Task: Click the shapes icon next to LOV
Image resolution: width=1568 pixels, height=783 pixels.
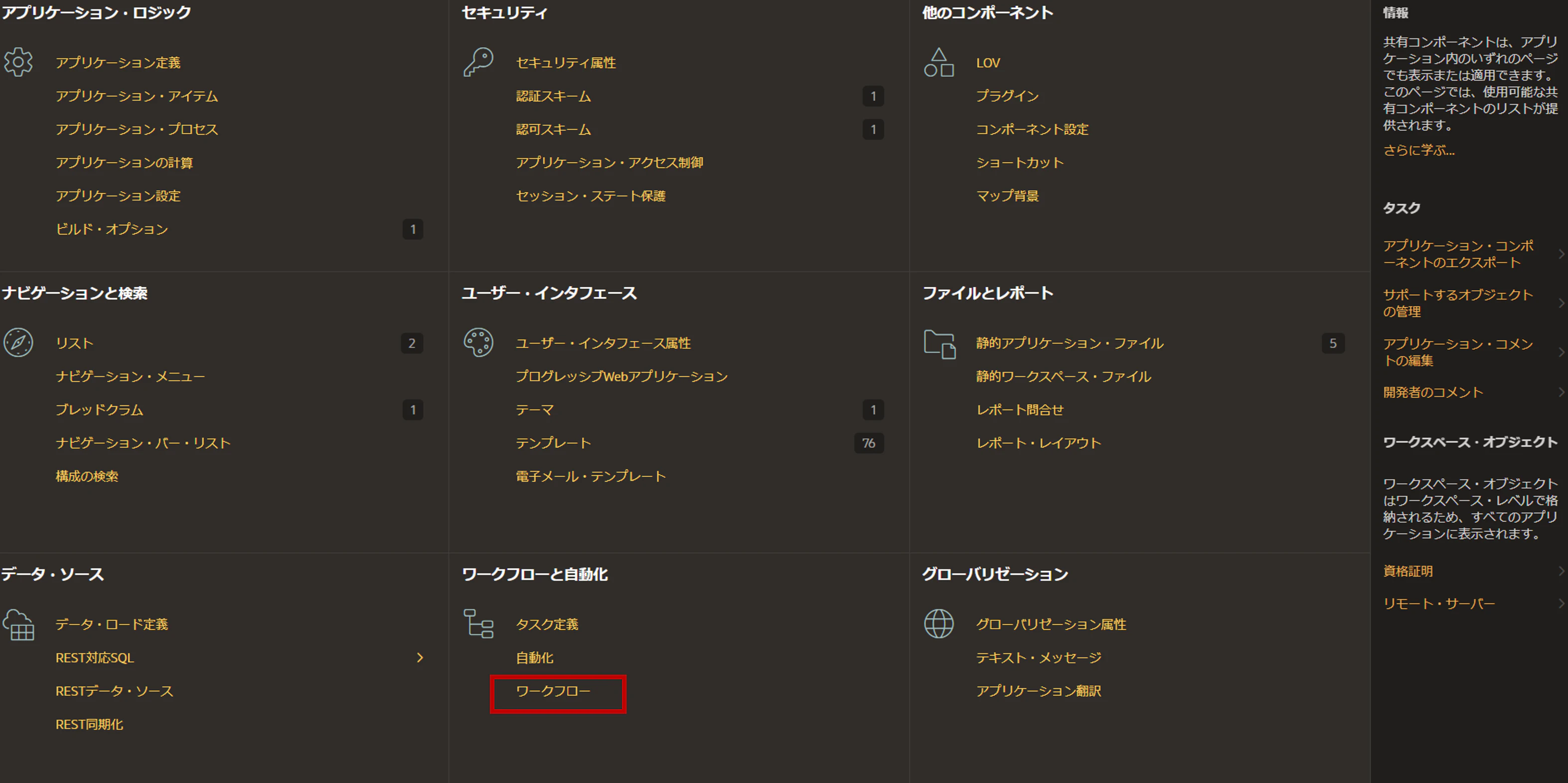Action: 939,61
